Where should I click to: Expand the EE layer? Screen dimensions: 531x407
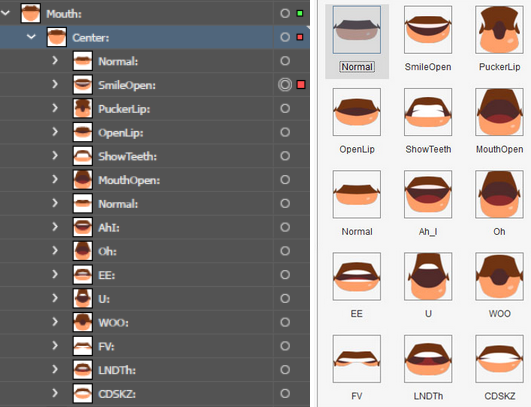[55, 274]
